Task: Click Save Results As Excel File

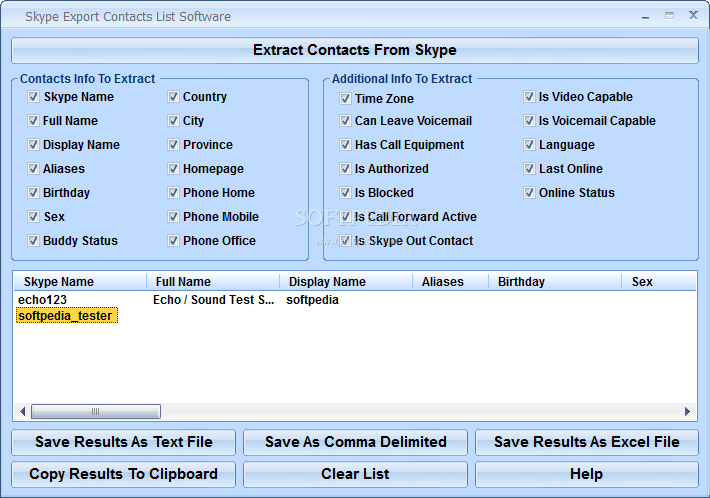Action: (x=587, y=442)
